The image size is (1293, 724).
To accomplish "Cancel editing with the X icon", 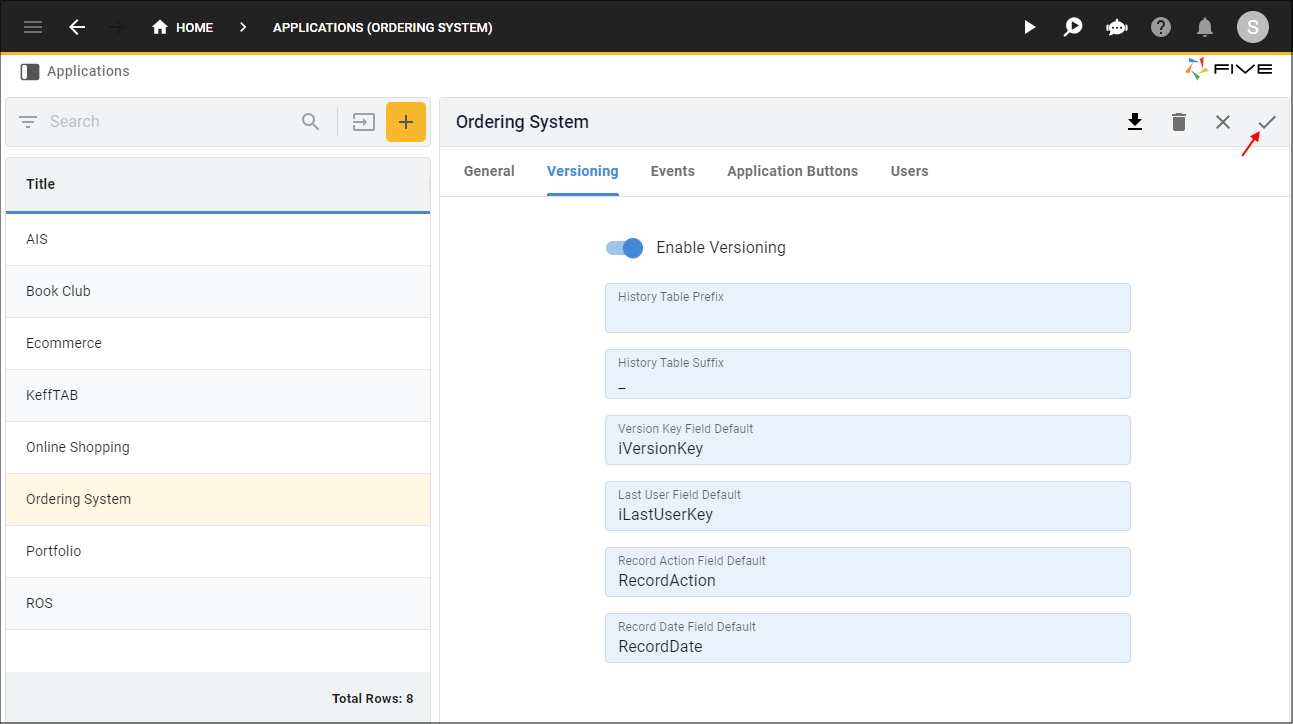I will (x=1223, y=122).
